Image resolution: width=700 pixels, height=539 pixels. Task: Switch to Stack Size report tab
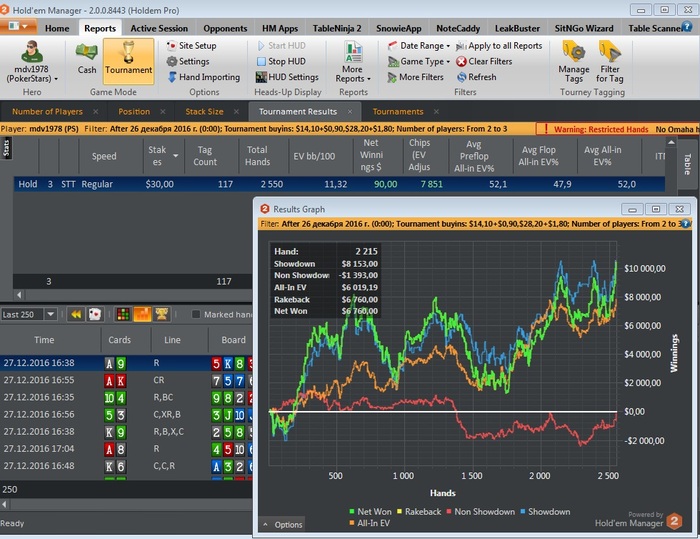204,112
